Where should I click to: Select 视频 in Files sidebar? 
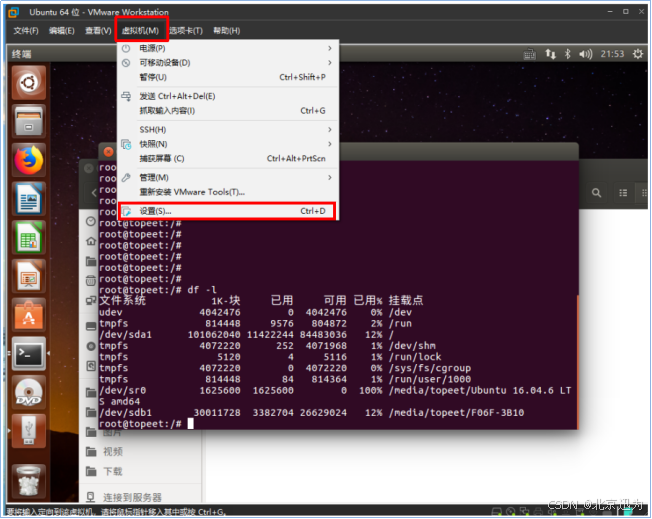(x=113, y=452)
